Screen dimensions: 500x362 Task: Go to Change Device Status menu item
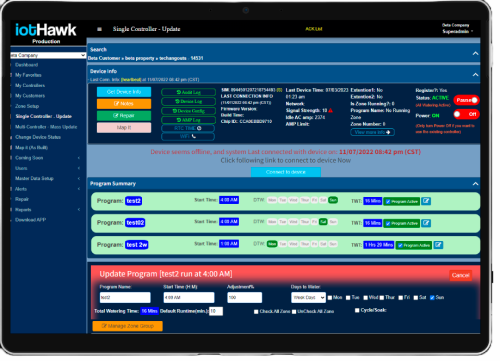pyautogui.click(x=38, y=137)
